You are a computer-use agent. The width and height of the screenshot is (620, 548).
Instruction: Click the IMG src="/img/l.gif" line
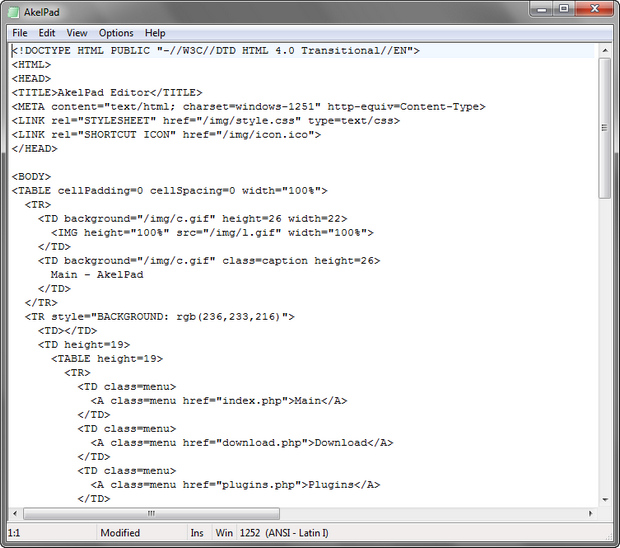pos(212,232)
